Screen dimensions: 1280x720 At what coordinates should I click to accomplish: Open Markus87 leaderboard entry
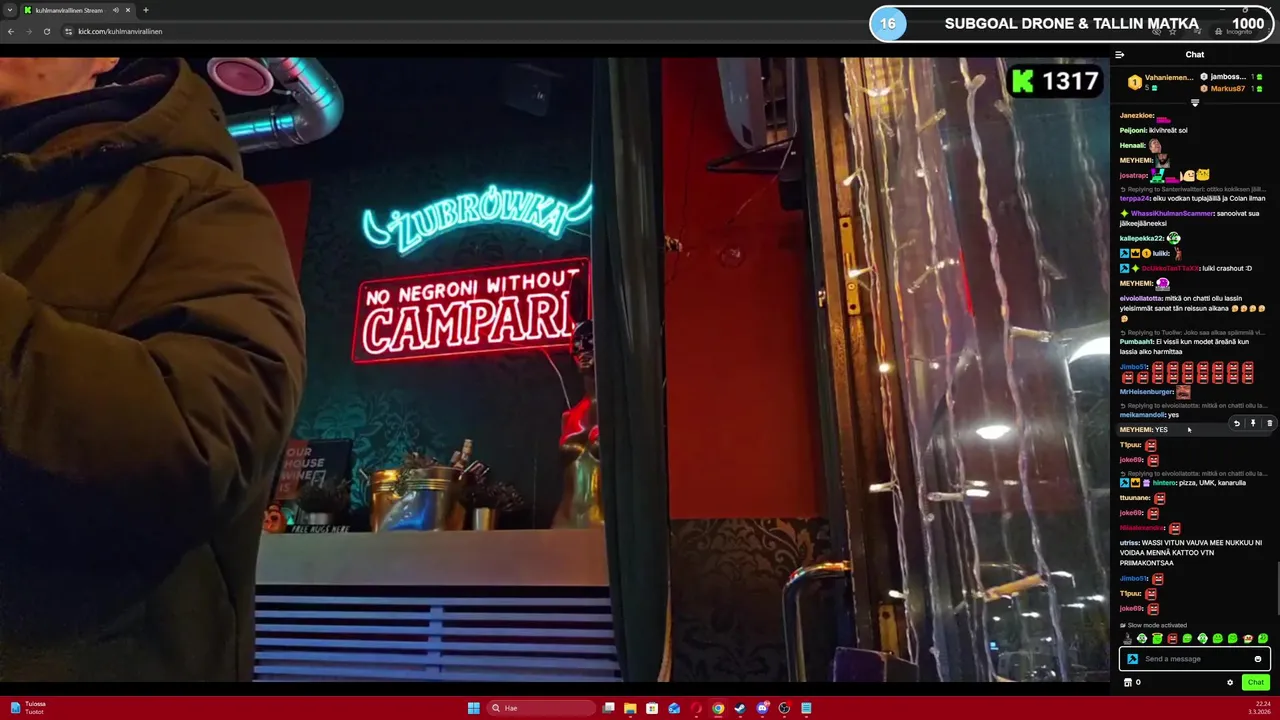[x=1232, y=89]
